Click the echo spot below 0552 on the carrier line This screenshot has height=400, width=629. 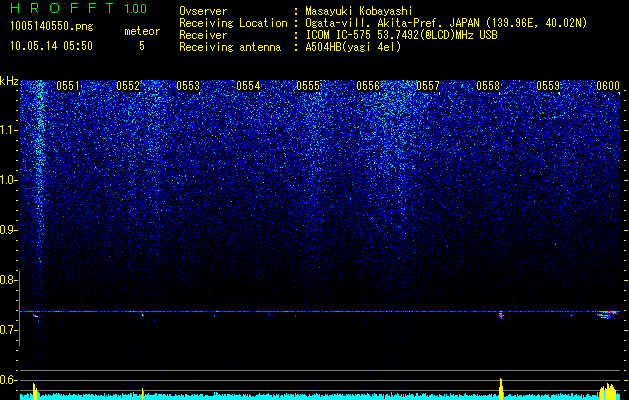(x=143, y=315)
